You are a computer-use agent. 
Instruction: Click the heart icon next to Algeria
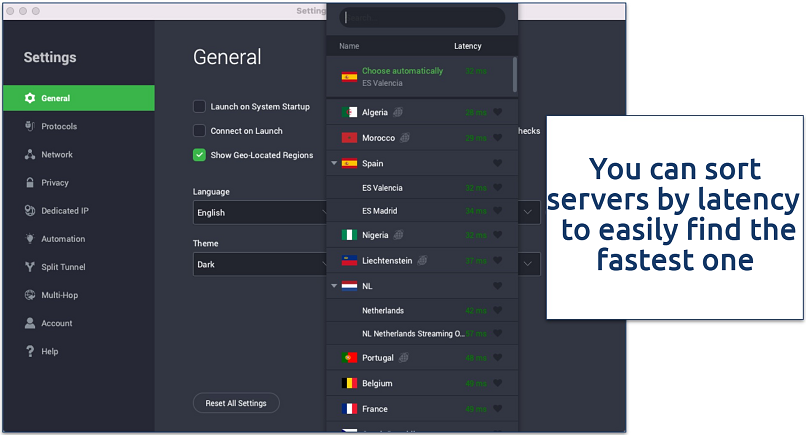[x=497, y=113]
